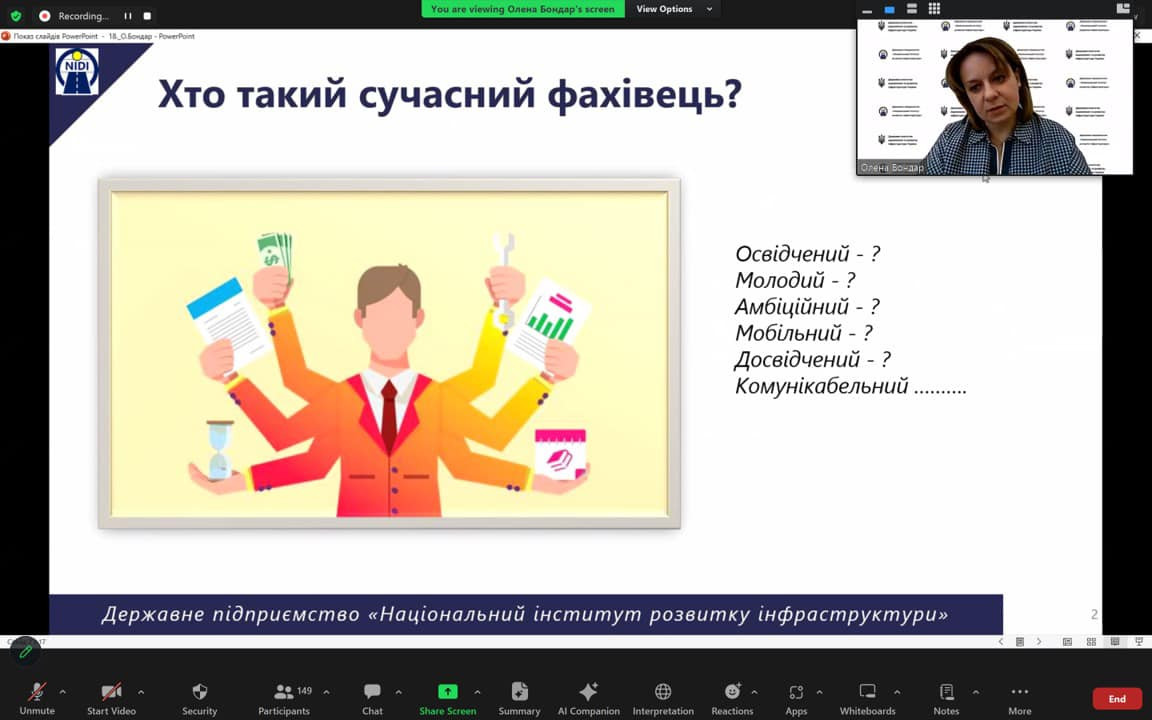Pause the recording
The image size is (1152, 720).
tap(128, 16)
